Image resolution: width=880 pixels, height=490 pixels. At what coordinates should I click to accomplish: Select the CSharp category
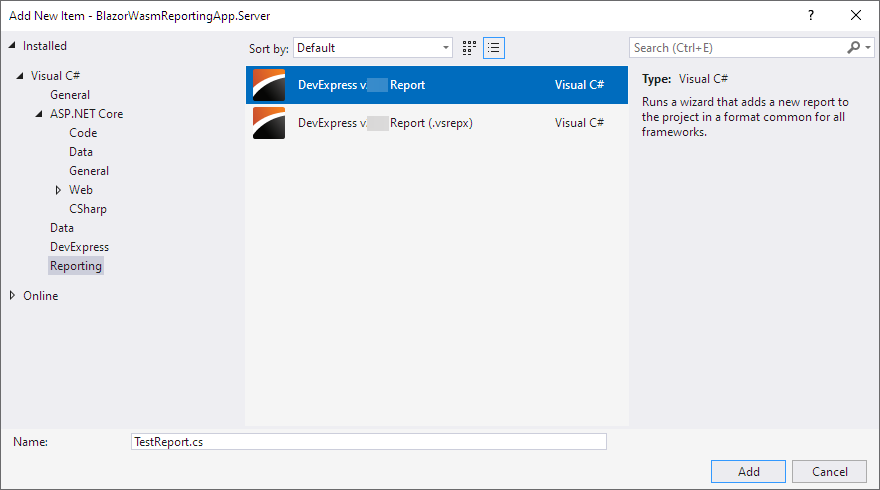coord(88,209)
